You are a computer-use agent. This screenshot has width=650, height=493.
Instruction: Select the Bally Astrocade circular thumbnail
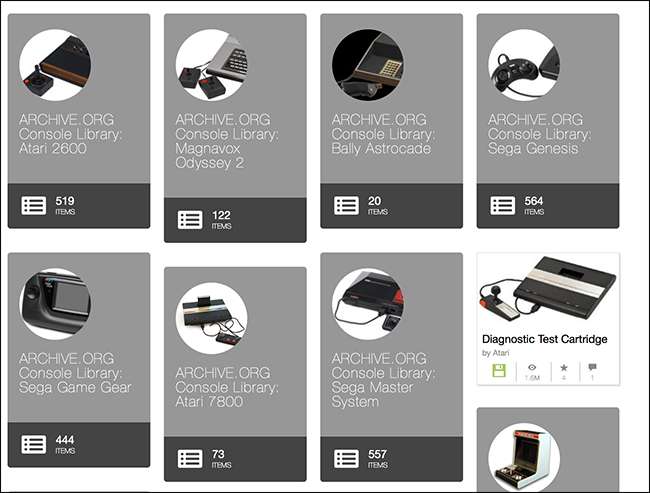click(x=368, y=65)
